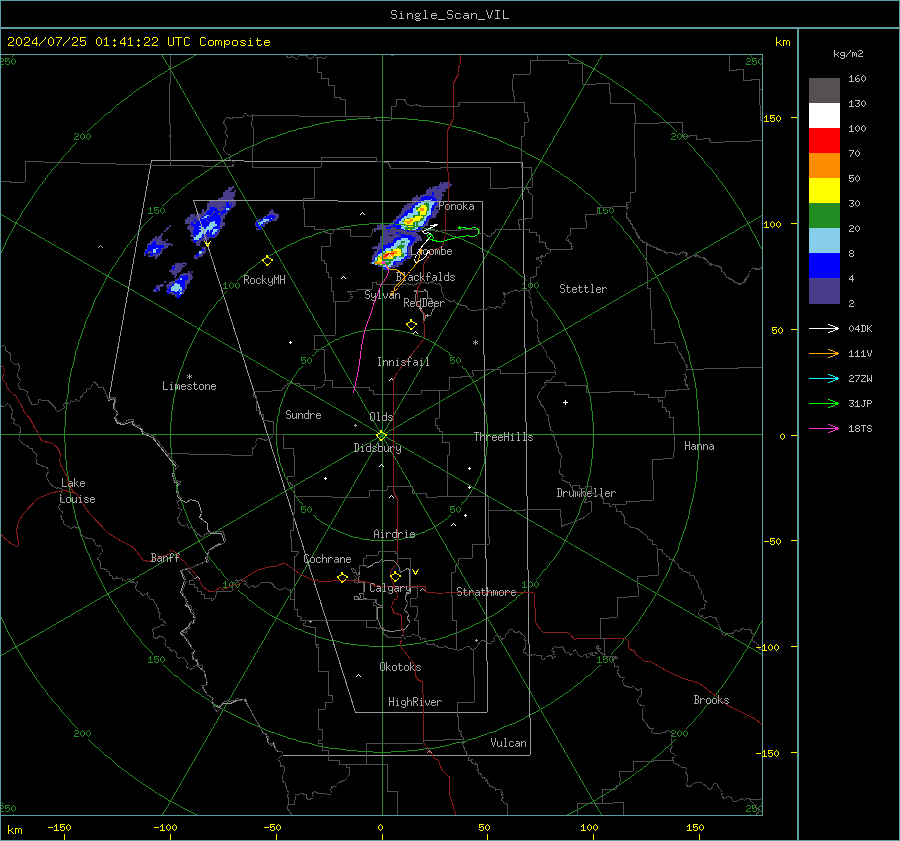Click the 111V track label
The image size is (900, 841).
click(860, 354)
